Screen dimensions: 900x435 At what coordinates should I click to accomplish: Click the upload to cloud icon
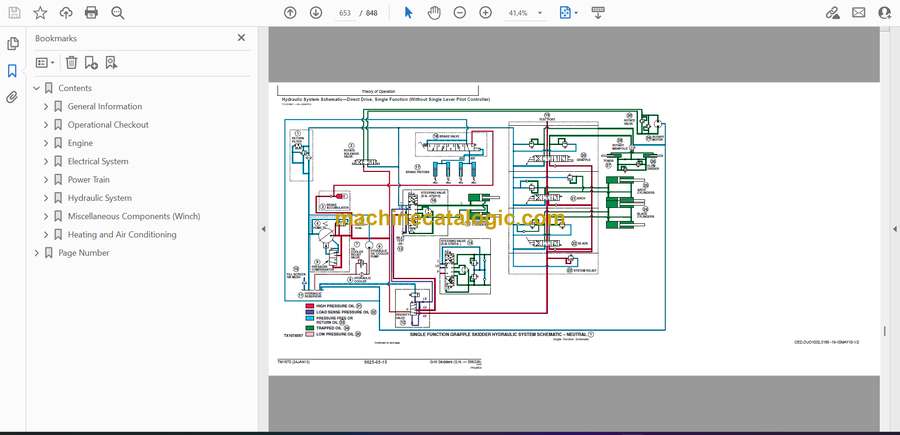[x=66, y=13]
